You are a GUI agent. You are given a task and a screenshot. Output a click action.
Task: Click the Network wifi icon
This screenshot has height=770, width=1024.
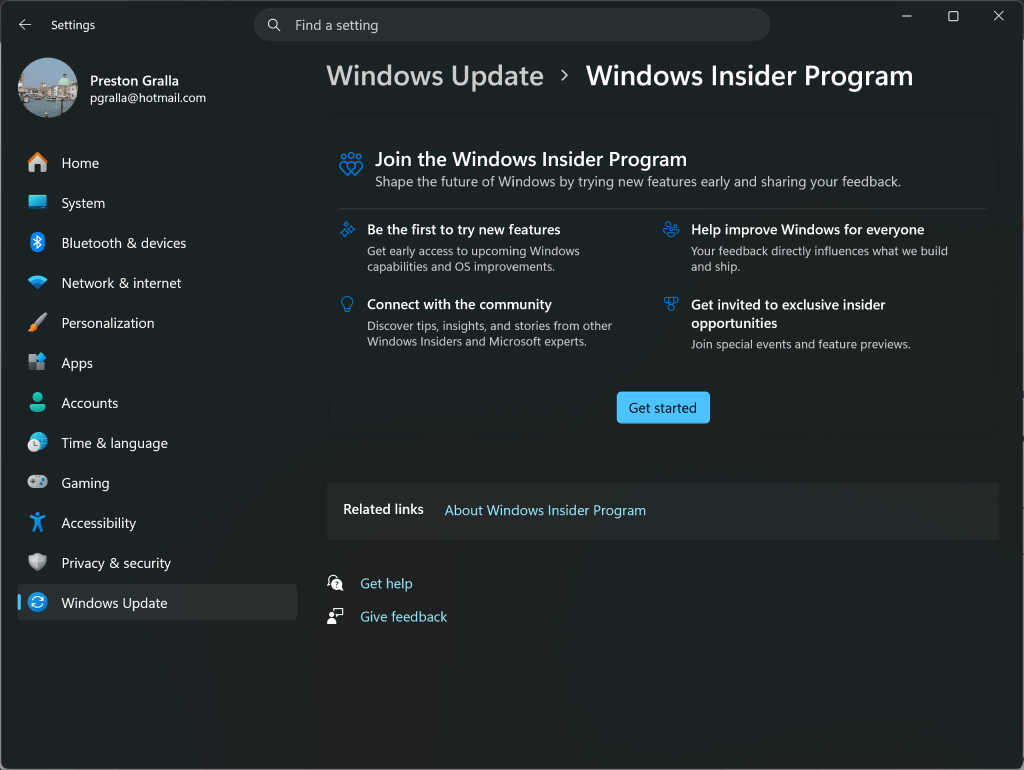coord(37,283)
